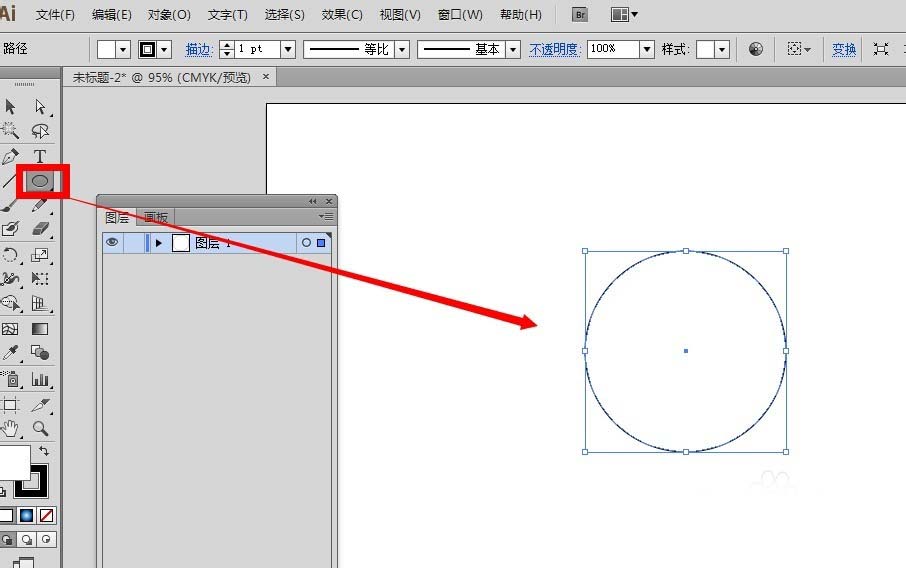Pick the Type (T) tool
906x568 pixels.
(40, 157)
